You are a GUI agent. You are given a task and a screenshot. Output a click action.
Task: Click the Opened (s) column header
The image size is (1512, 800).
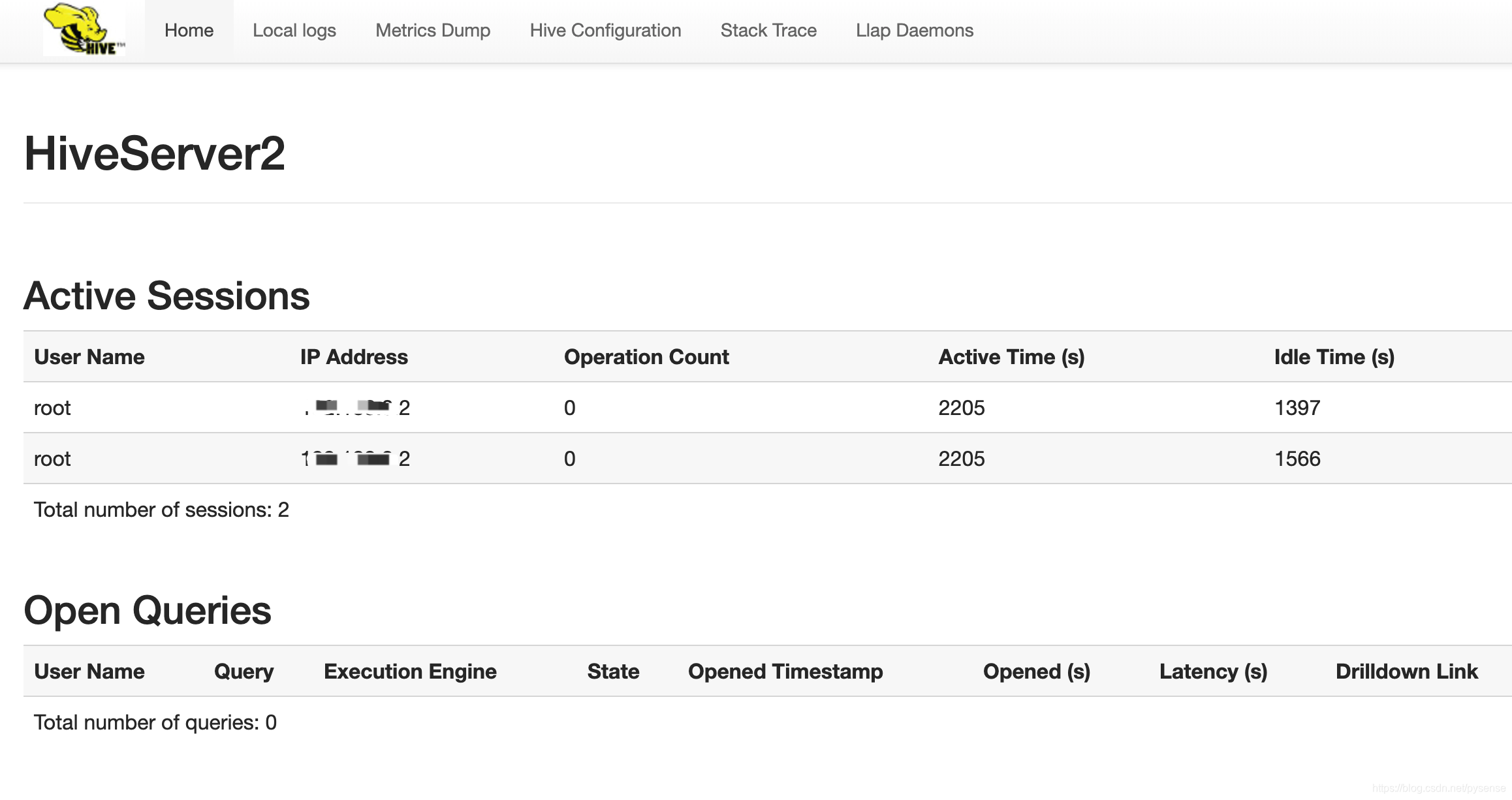(x=1037, y=671)
